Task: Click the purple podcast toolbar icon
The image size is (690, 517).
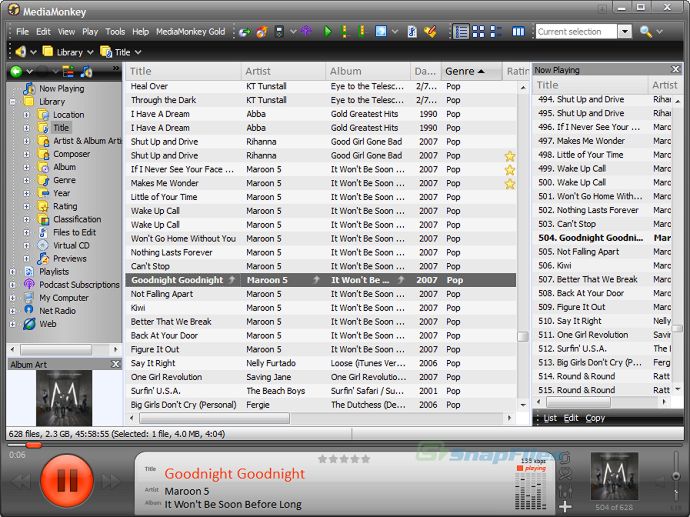Action: (x=306, y=32)
